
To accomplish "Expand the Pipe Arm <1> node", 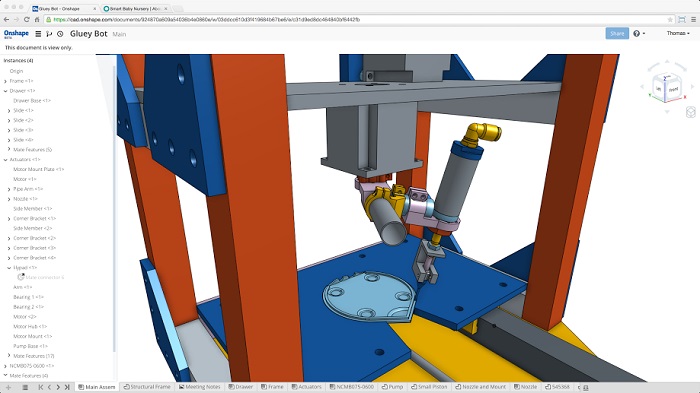I will 9,189.
